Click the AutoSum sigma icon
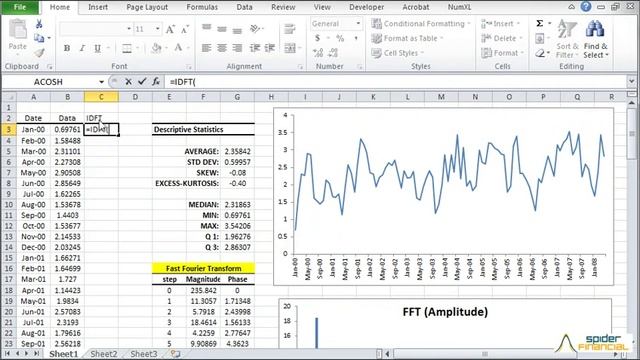 [x=540, y=24]
